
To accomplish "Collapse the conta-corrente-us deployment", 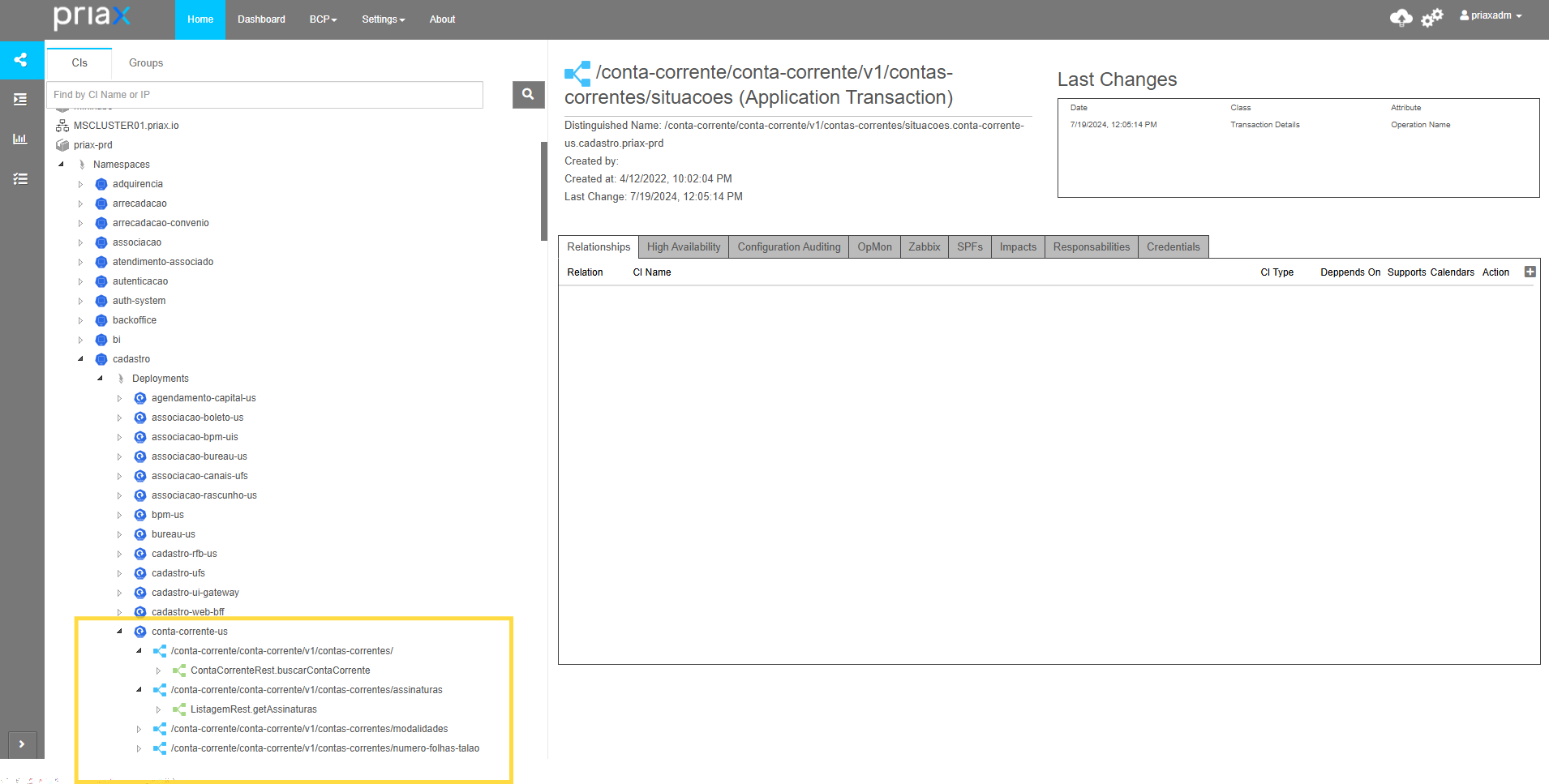I will 119,632.
